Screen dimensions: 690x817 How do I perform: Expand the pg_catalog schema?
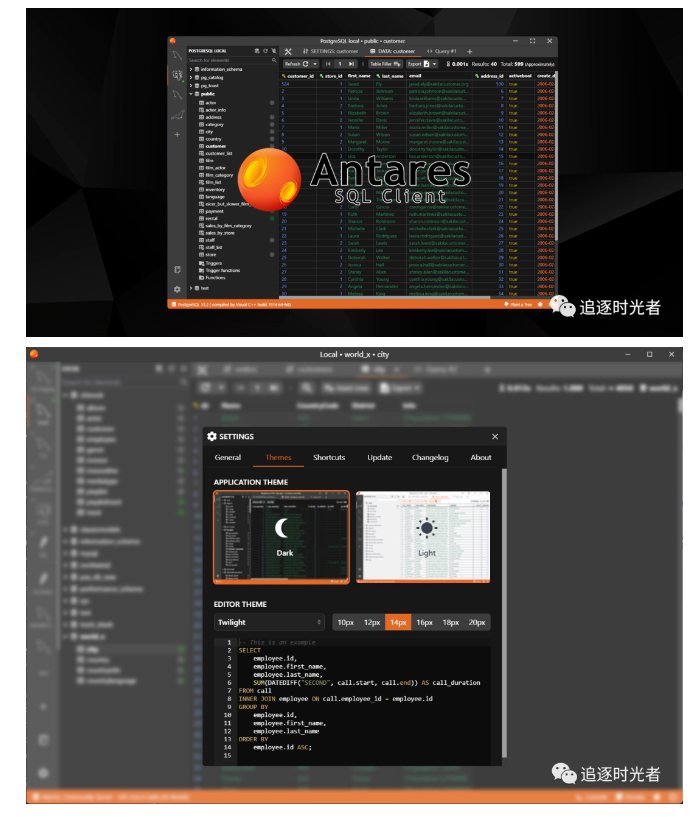point(191,77)
